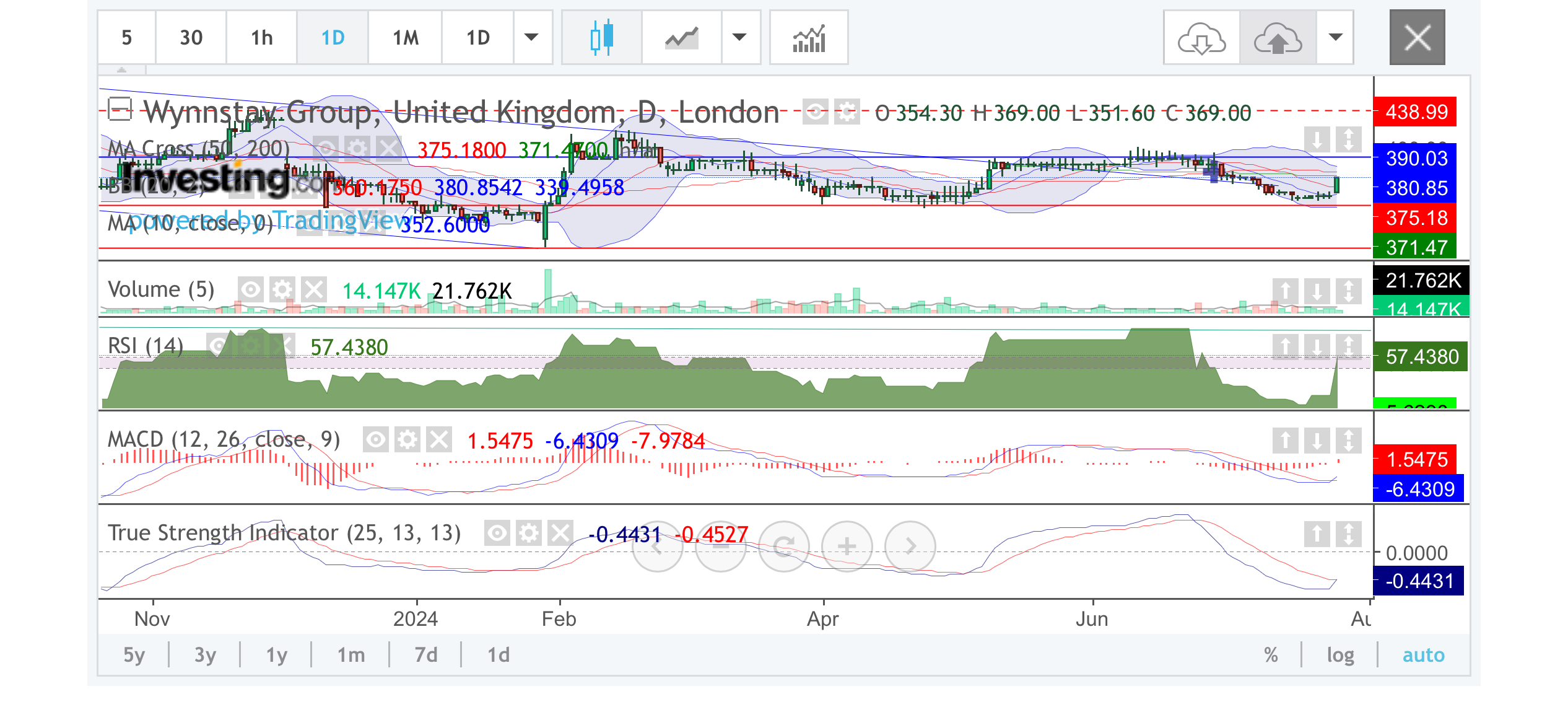Maximize the RSI pane
The height and width of the screenshot is (725, 1568).
1349,347
